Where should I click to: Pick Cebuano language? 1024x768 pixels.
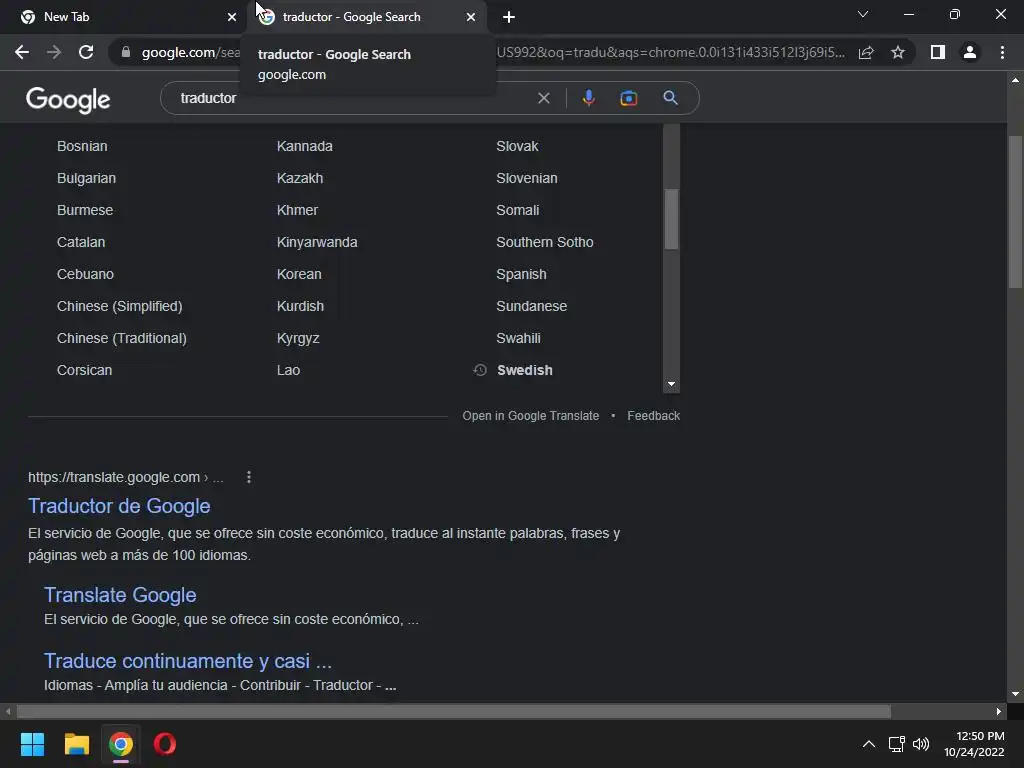(x=86, y=274)
